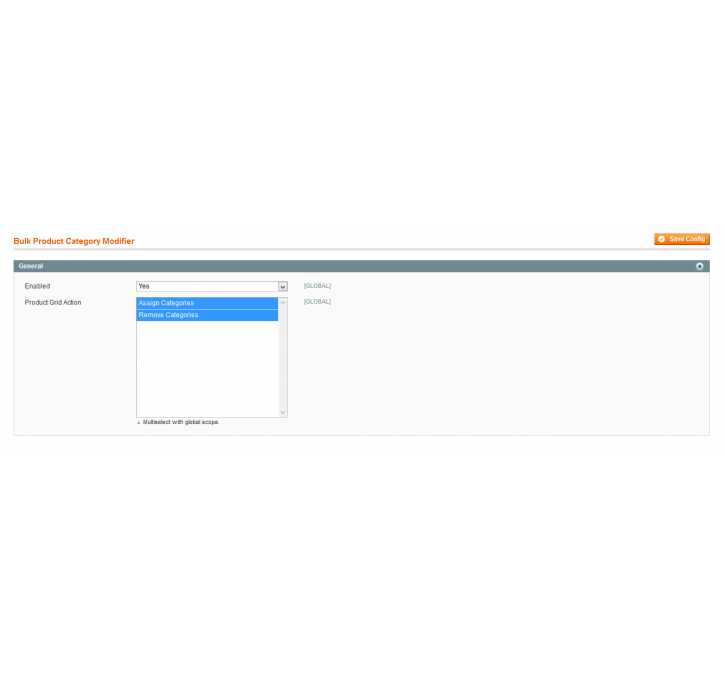The width and height of the screenshot is (725, 680).
Task: Click the Bulk Product Category Modifier title
Action: pyautogui.click(x=74, y=241)
